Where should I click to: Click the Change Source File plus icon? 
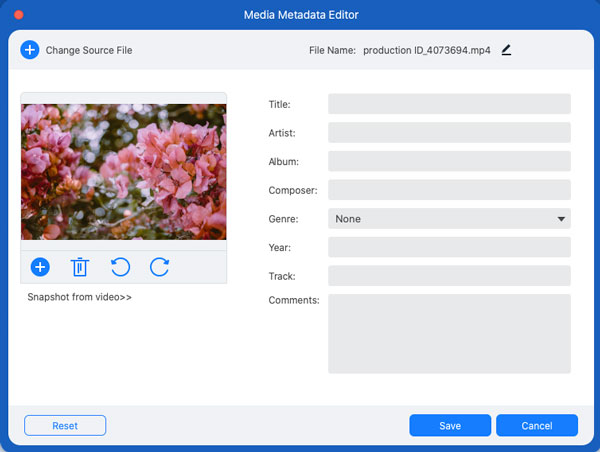tap(30, 50)
